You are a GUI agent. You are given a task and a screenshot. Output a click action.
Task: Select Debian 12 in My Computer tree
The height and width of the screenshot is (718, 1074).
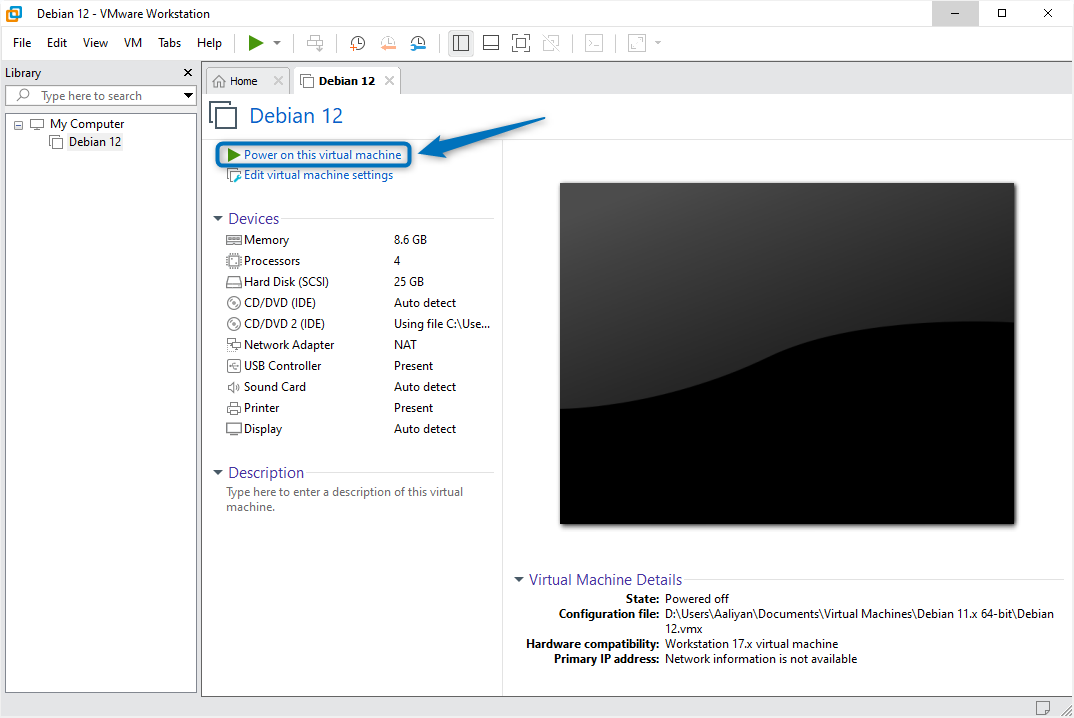[x=94, y=141]
